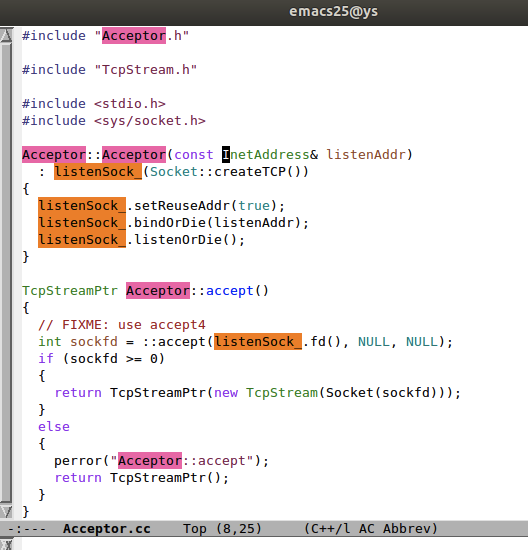The width and height of the screenshot is (528, 550).
Task: Click setReuseAddr(true) call
Action: click(206, 206)
